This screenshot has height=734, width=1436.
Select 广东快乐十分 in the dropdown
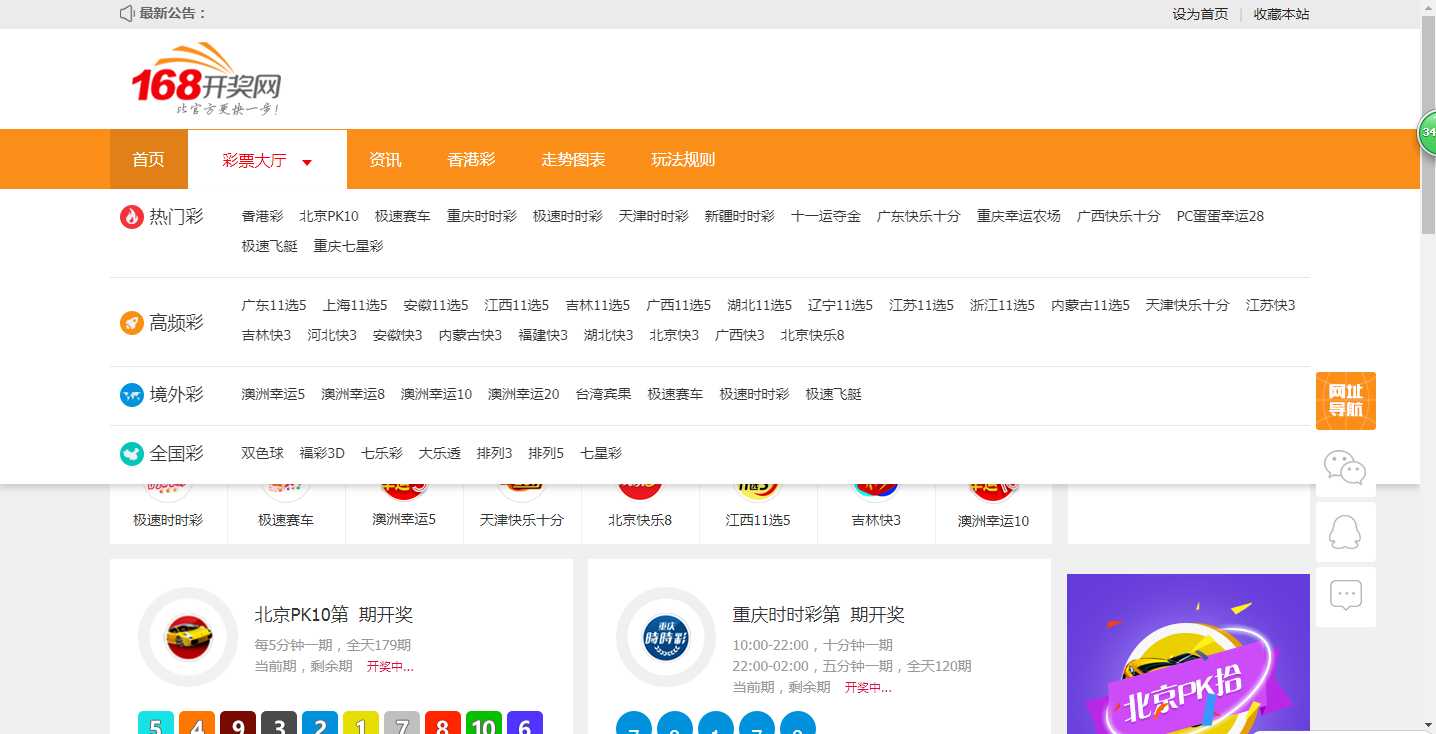pos(919,216)
